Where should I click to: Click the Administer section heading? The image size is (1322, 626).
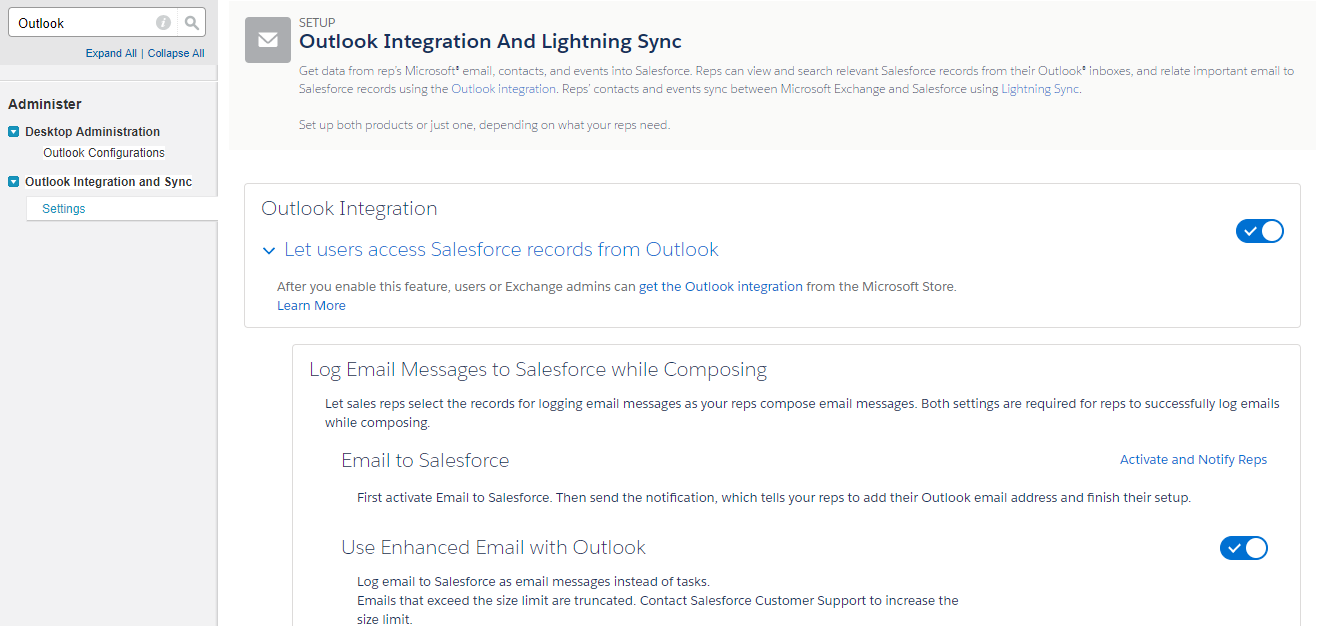point(45,104)
